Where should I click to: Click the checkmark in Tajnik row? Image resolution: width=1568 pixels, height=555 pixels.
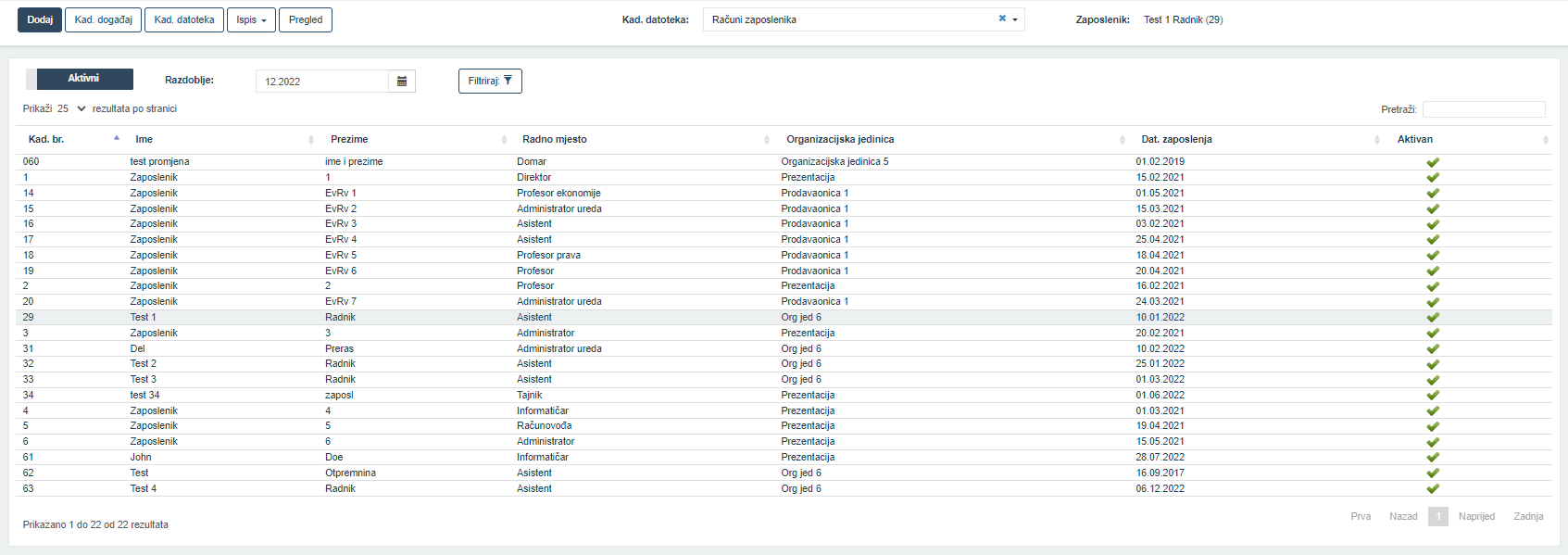tap(1433, 396)
